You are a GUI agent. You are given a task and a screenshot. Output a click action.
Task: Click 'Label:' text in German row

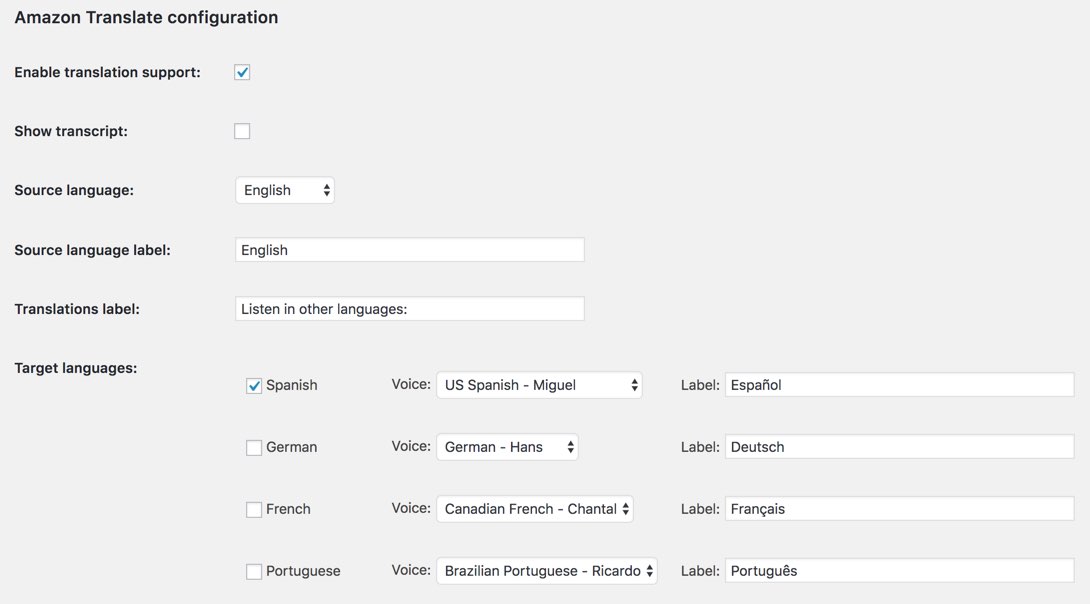click(700, 447)
